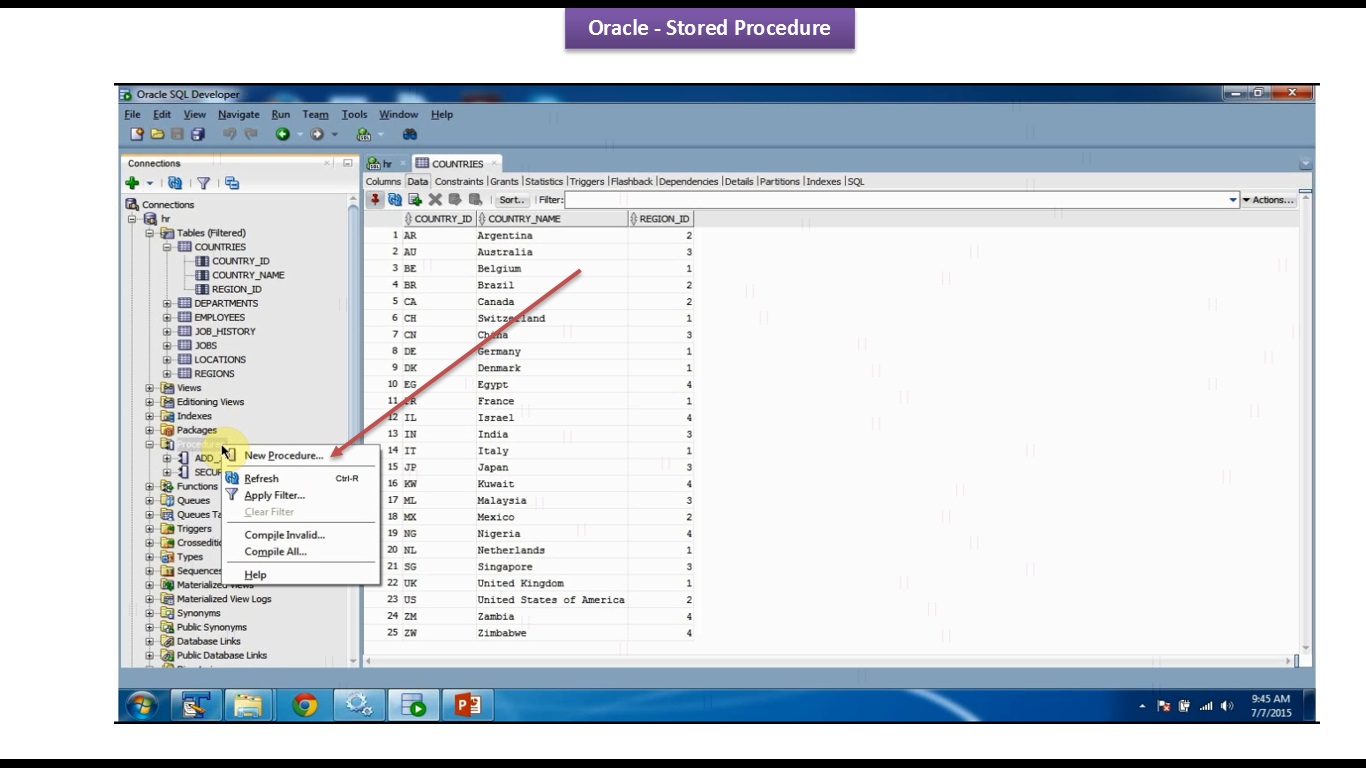Expand the Packages node
1366x768 pixels.
coord(149,430)
